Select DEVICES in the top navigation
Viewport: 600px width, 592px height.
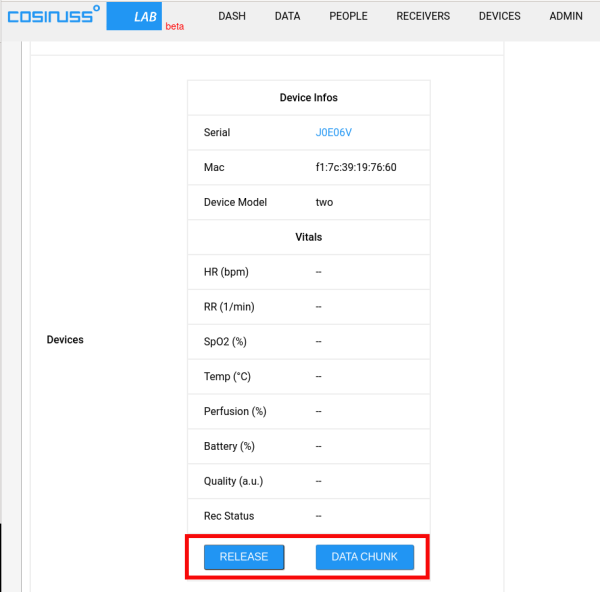pyautogui.click(x=499, y=16)
